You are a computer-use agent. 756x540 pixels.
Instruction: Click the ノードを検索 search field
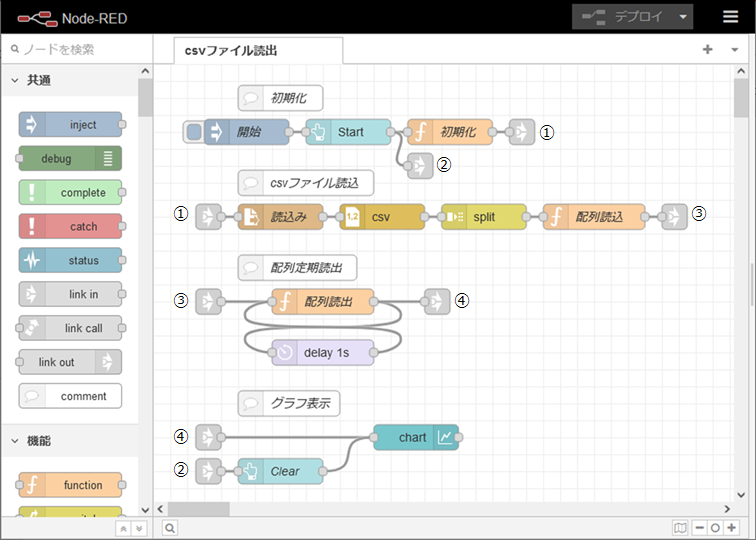tap(80, 49)
